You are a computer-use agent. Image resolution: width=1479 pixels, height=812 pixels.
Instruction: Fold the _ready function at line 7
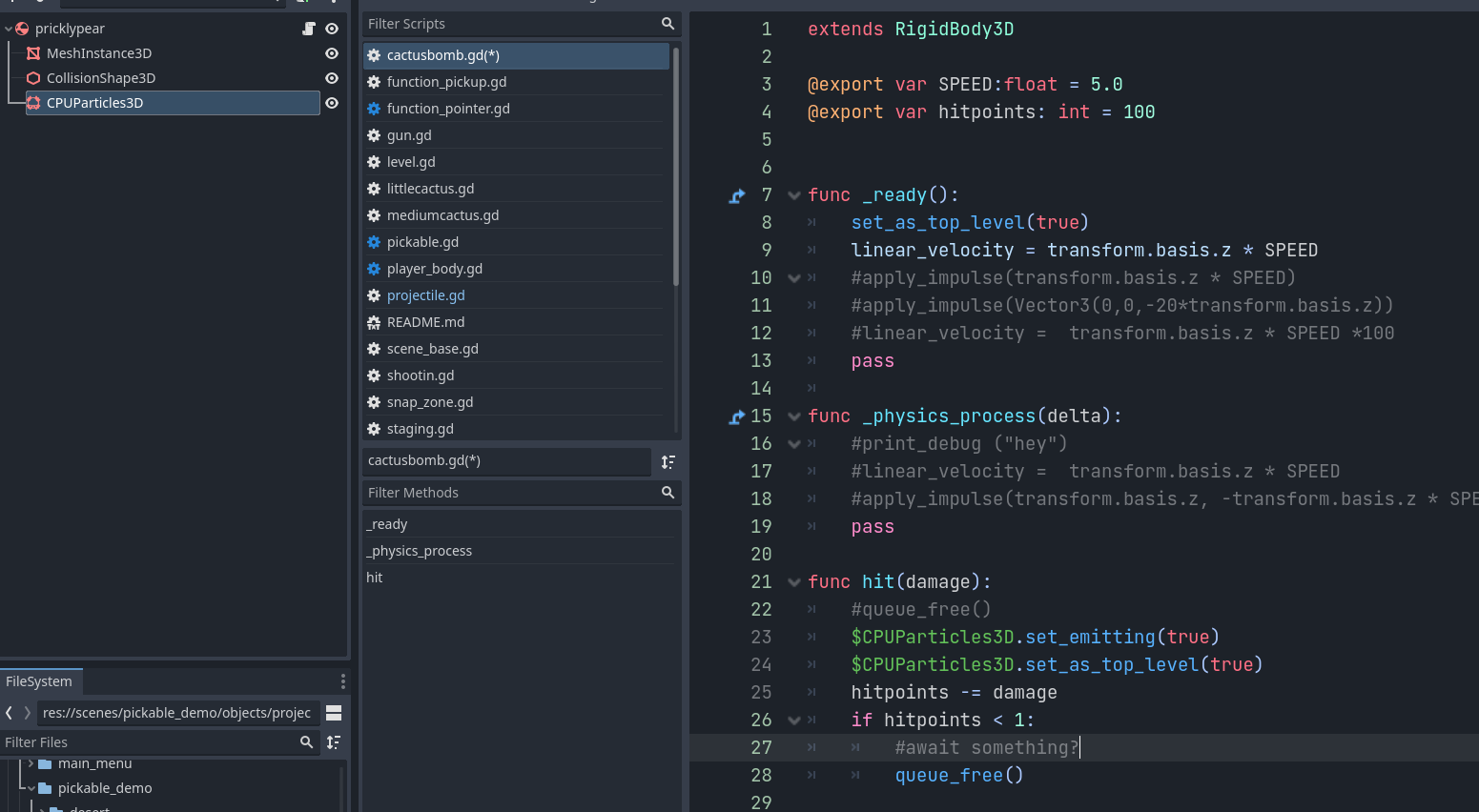click(x=793, y=195)
